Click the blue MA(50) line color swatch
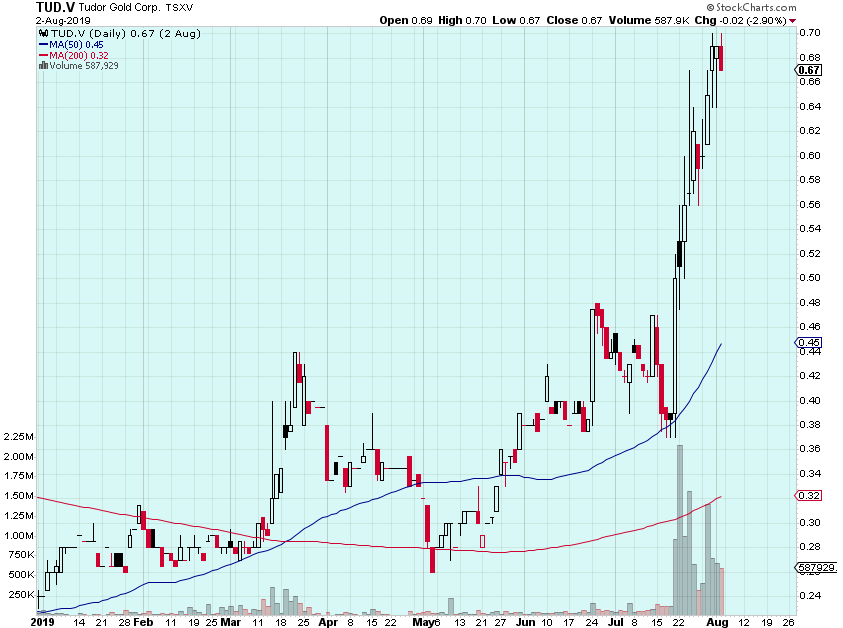 (42, 44)
